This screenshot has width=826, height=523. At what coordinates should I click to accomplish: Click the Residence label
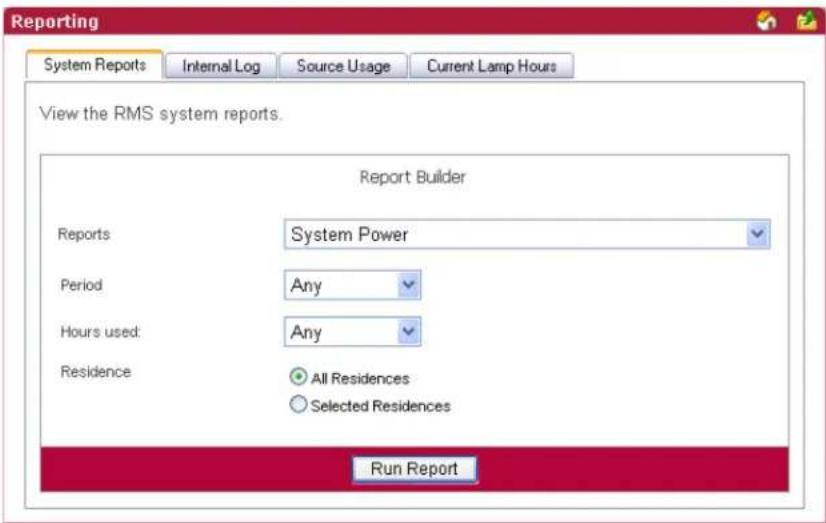click(x=96, y=372)
